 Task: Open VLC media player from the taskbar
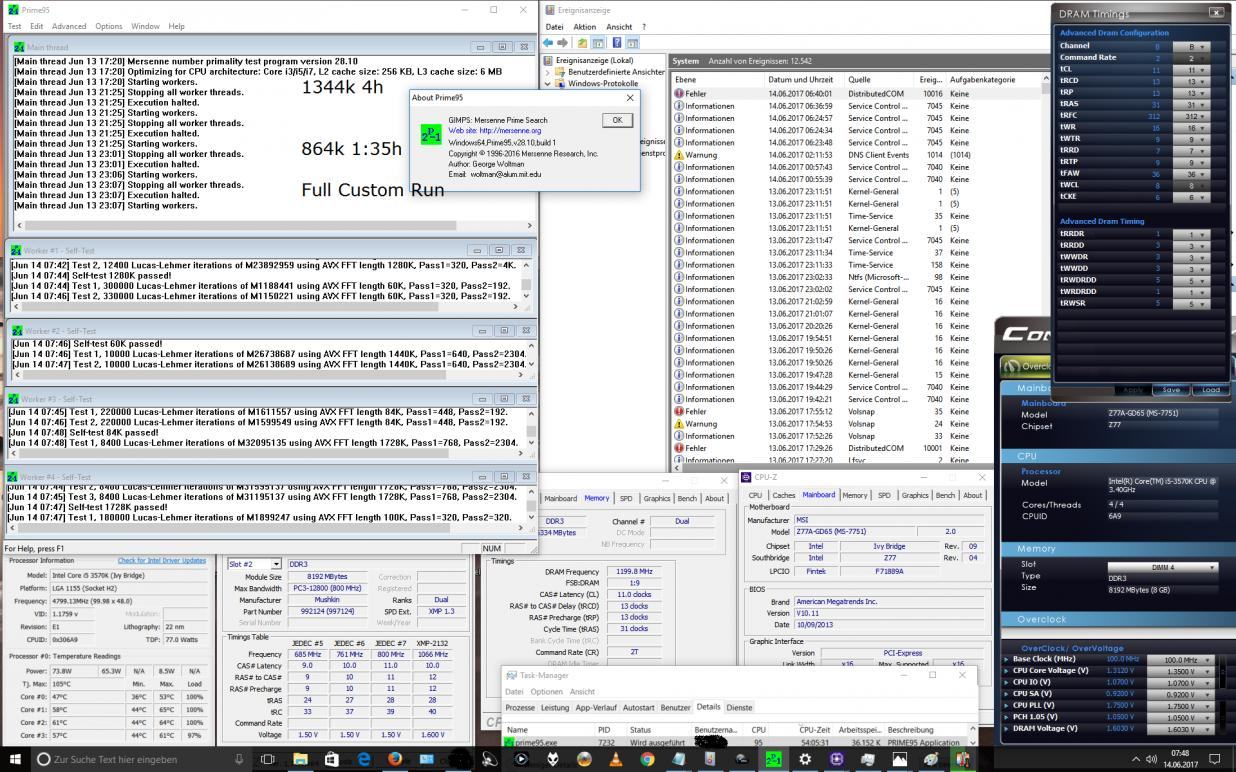pos(615,759)
